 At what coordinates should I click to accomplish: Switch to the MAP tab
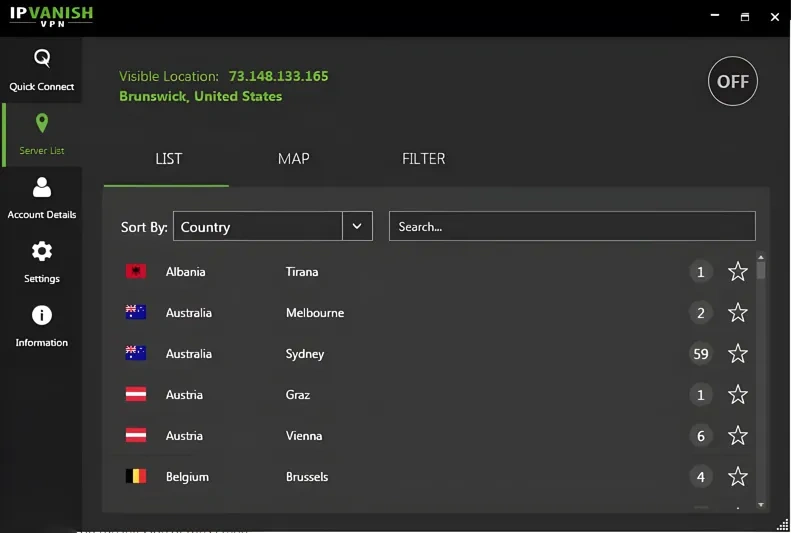tap(294, 159)
